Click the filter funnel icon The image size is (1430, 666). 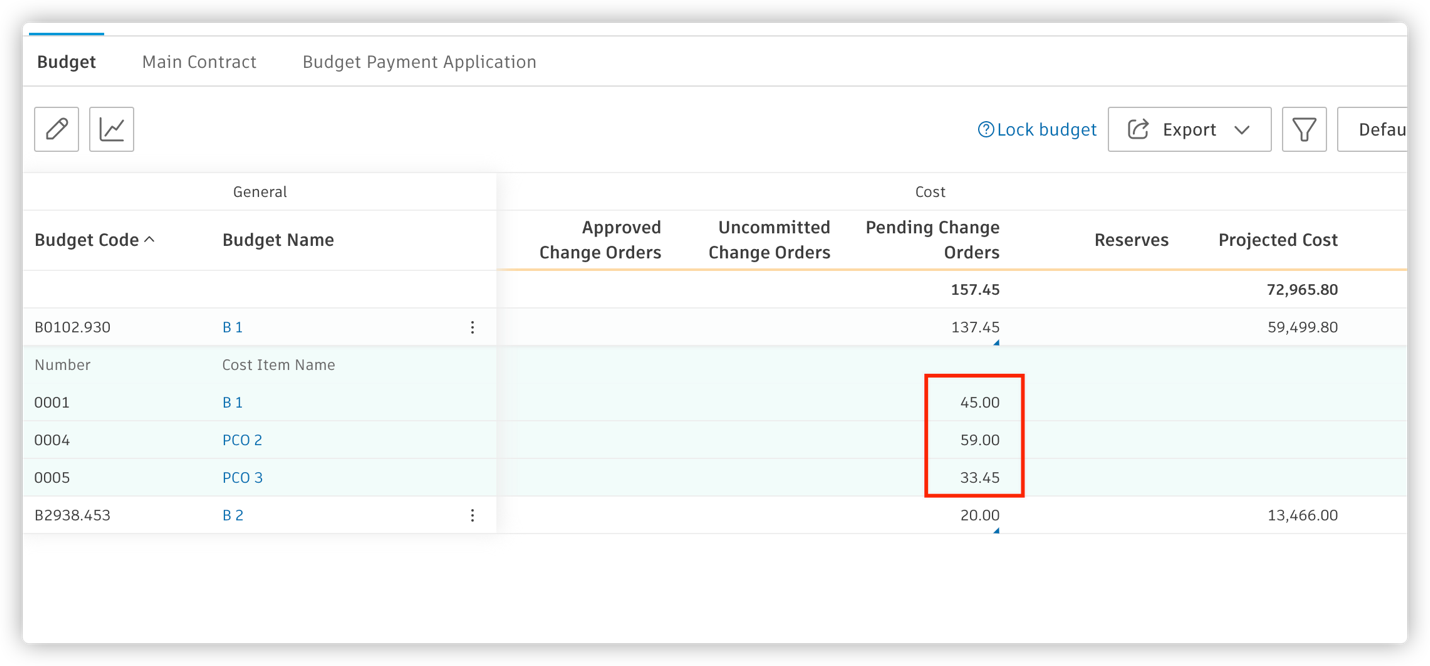click(x=1304, y=129)
